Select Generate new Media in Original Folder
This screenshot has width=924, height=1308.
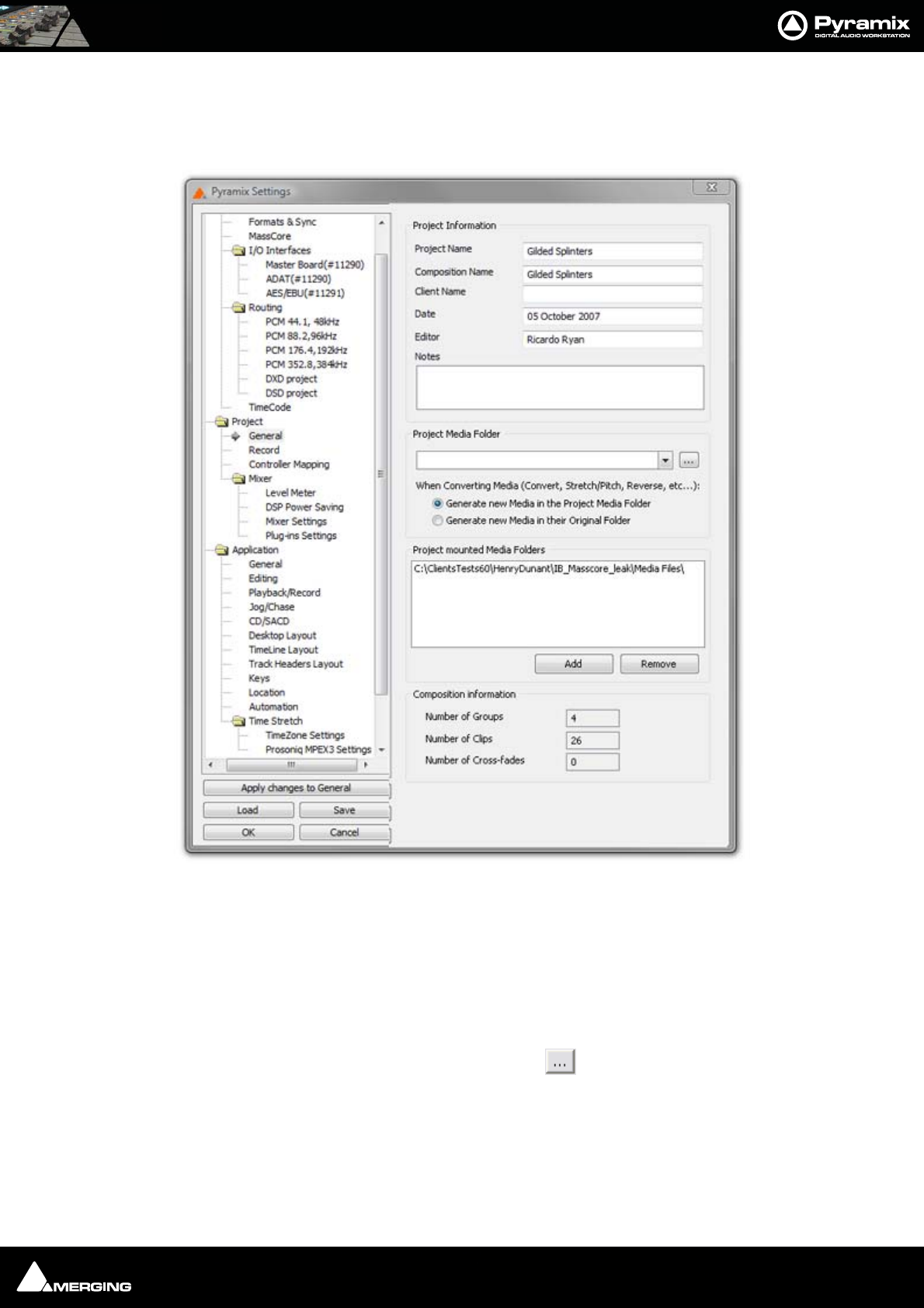point(438,520)
